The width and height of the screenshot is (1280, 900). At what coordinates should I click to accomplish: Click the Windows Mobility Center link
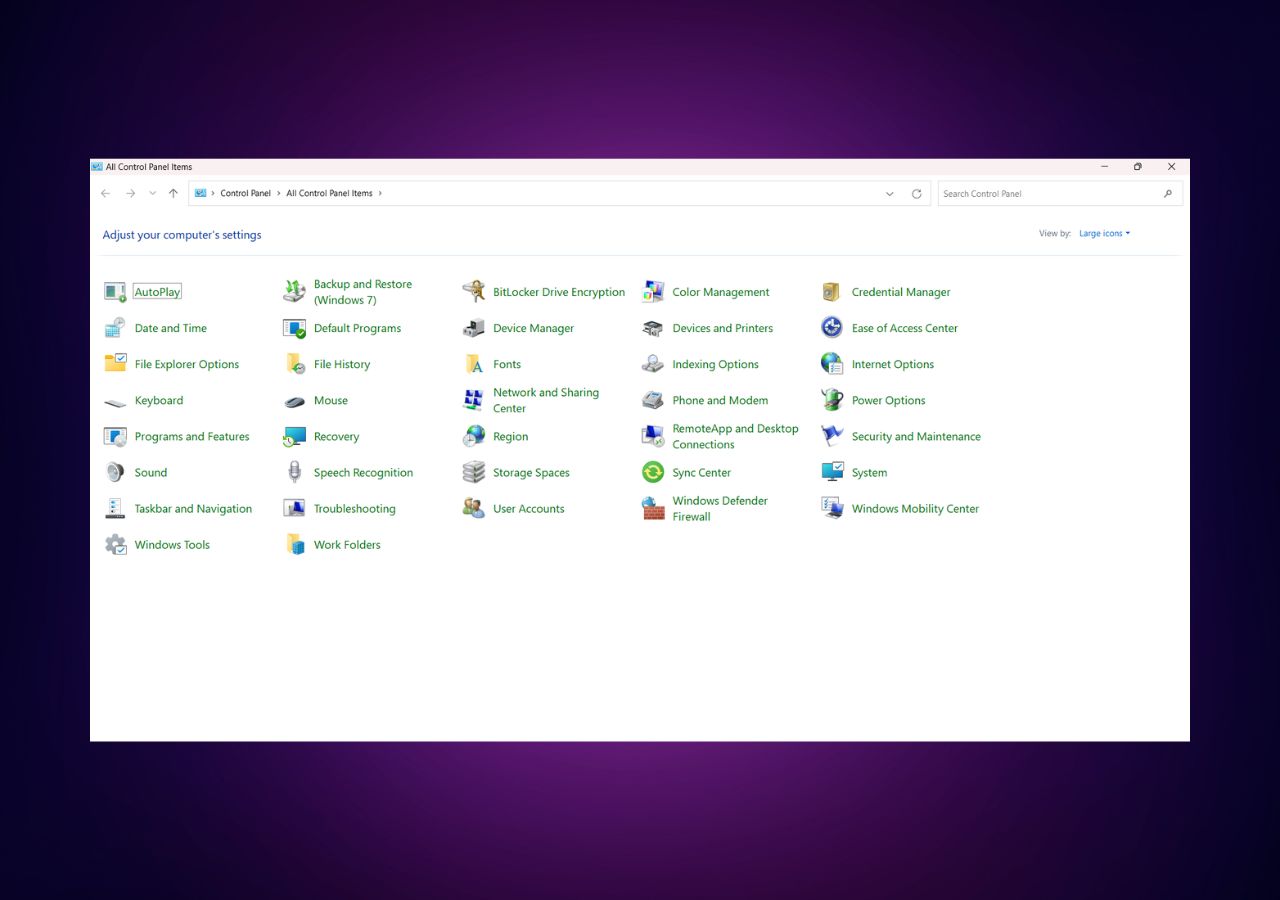[915, 509]
